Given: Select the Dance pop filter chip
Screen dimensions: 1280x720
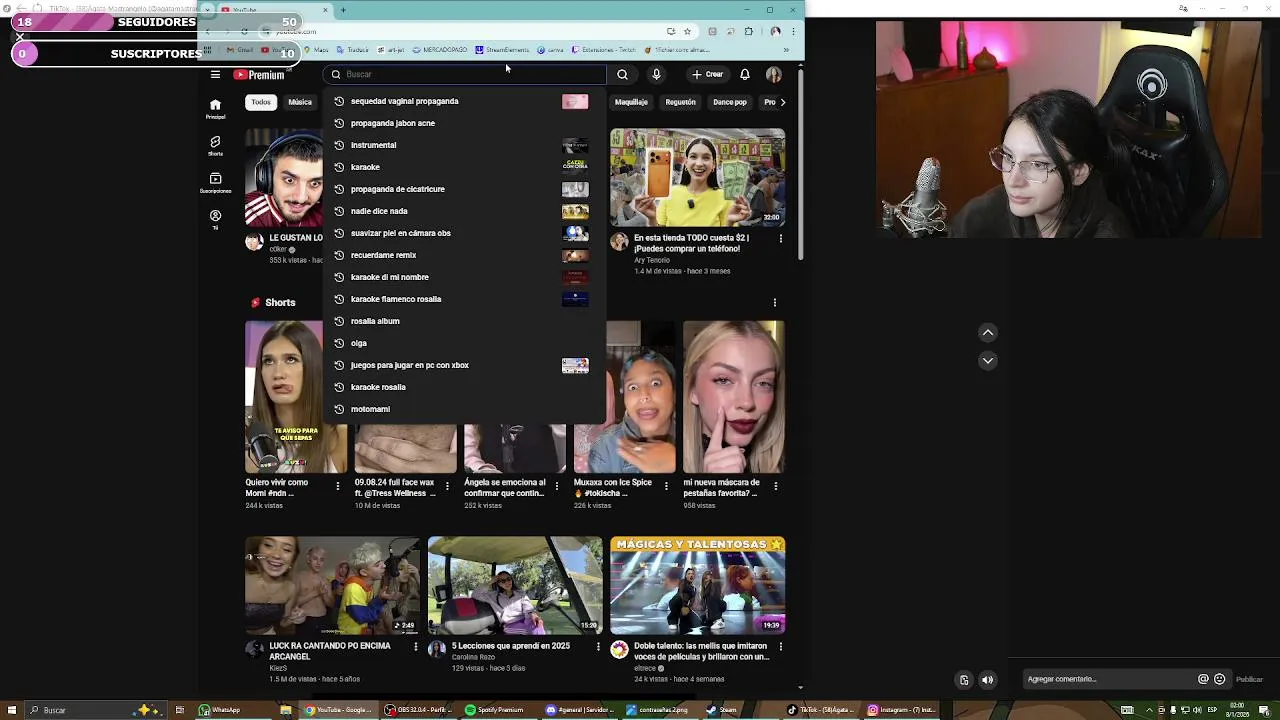Looking at the screenshot, I should click(730, 102).
